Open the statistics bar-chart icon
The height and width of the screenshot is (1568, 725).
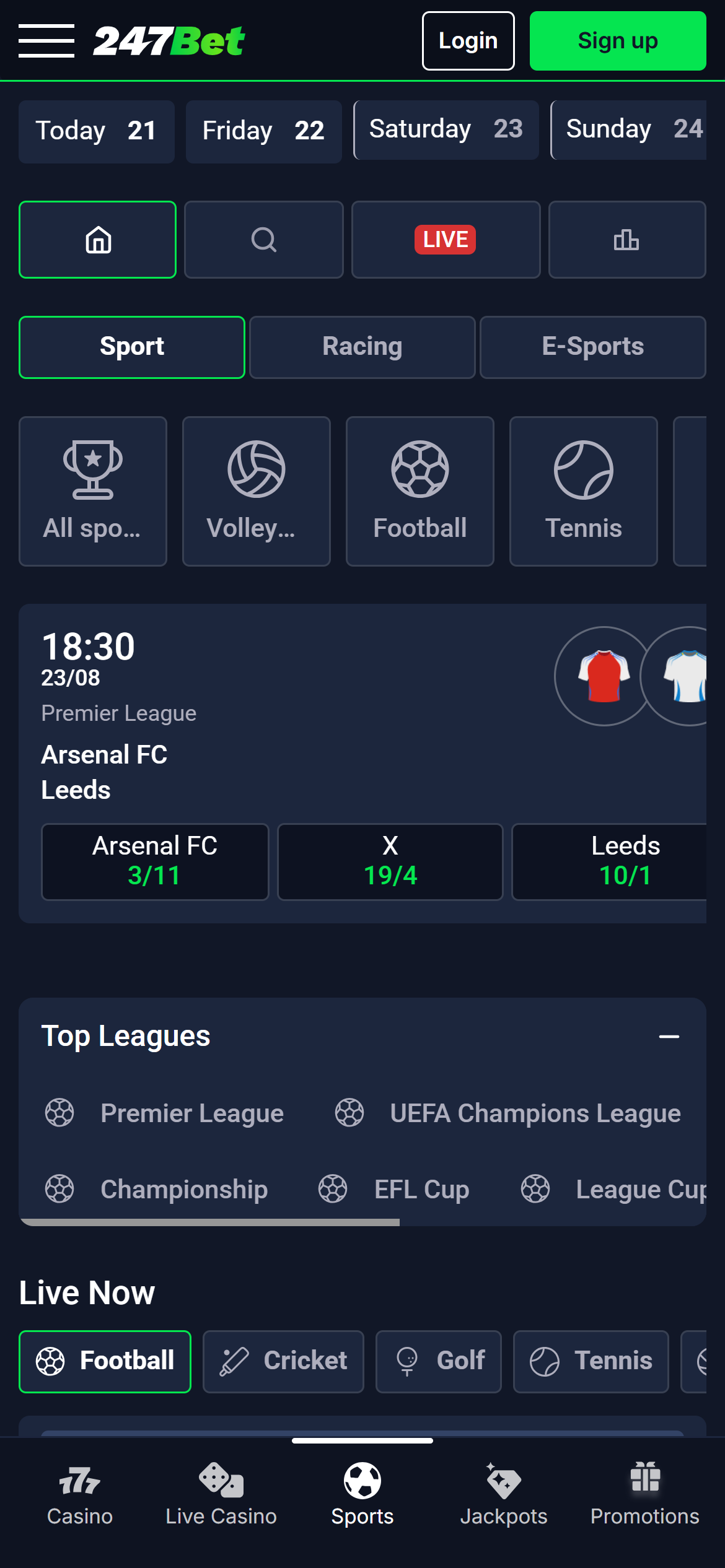(626, 240)
